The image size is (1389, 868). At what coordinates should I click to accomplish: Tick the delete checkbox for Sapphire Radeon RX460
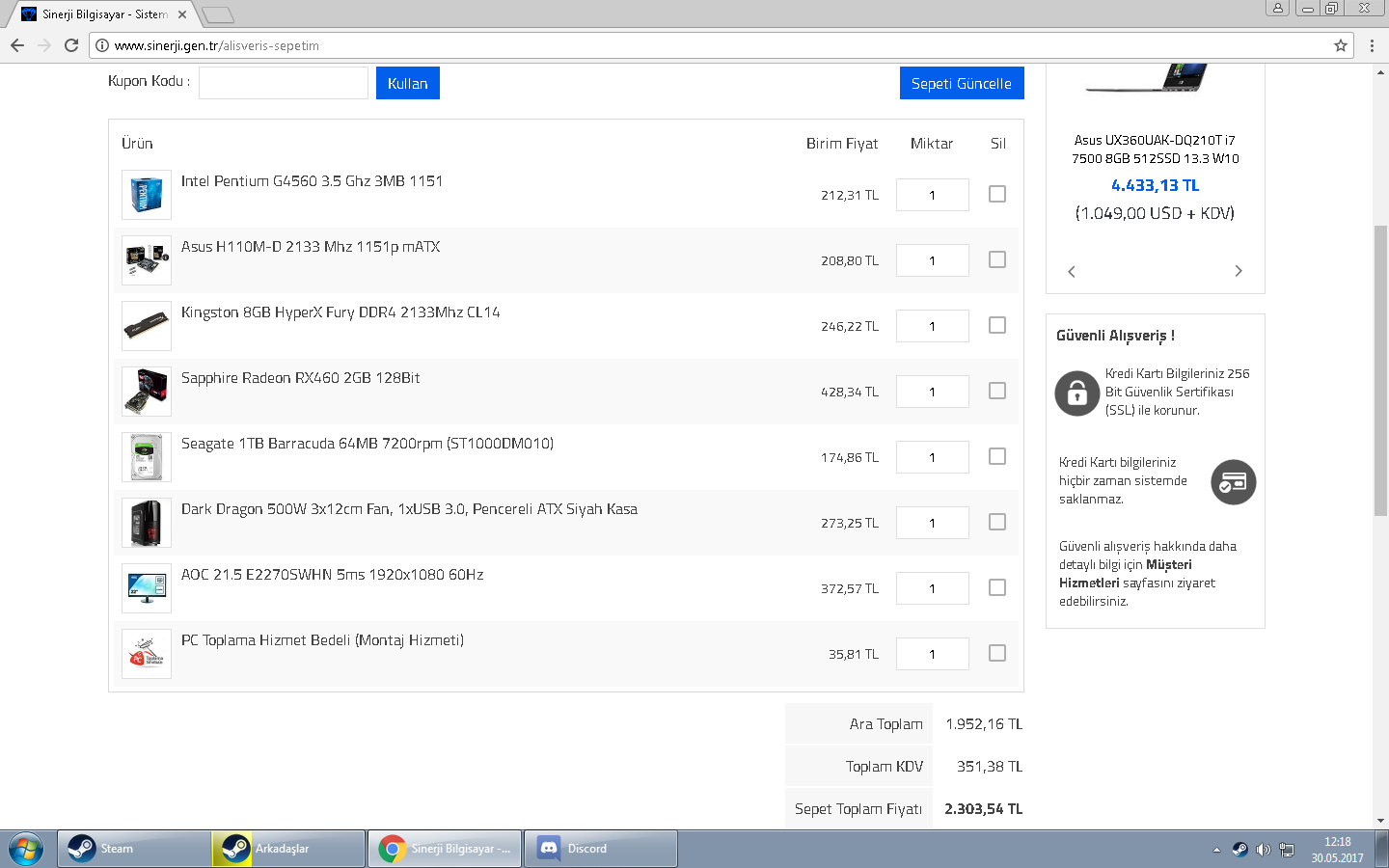click(x=997, y=391)
